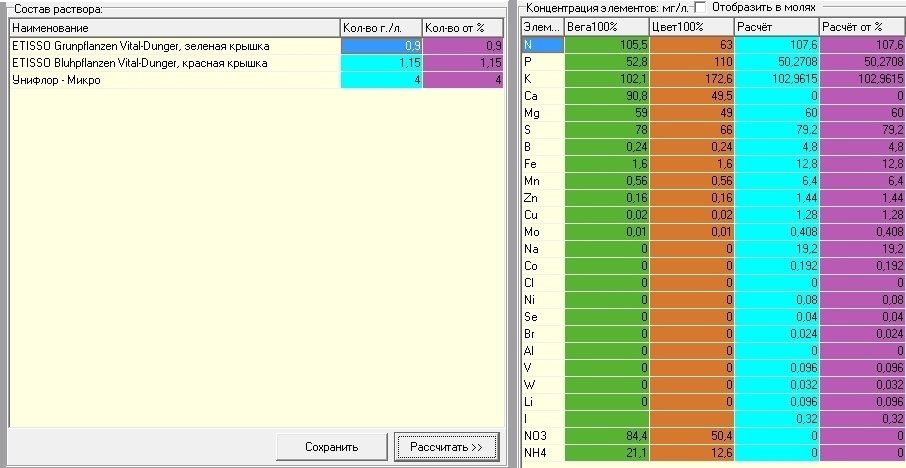Click the Расчёт column header
The height and width of the screenshot is (468, 906).
click(x=777, y=27)
